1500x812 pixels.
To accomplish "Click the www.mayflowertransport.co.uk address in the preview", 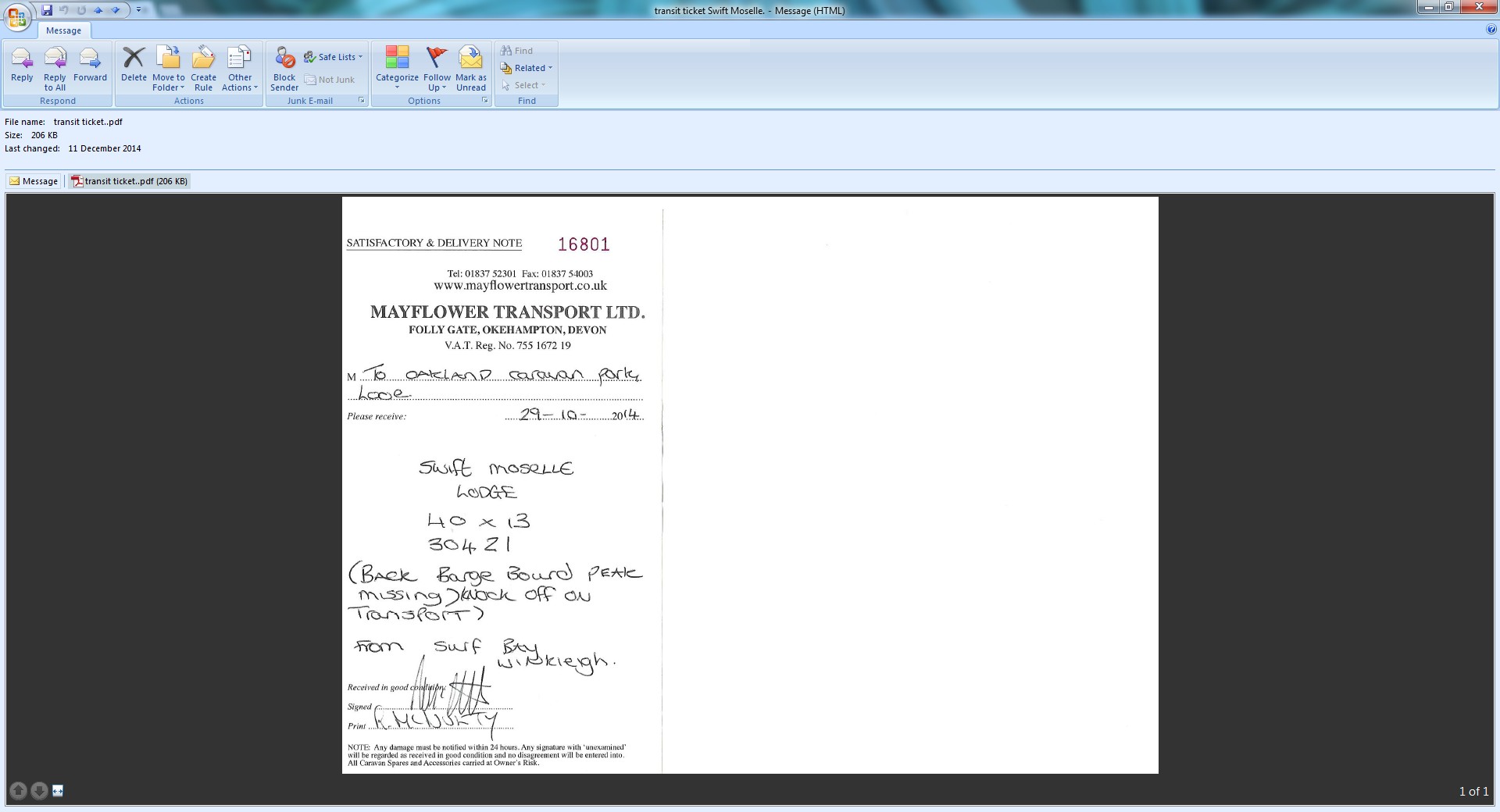I will pyautogui.click(x=520, y=286).
